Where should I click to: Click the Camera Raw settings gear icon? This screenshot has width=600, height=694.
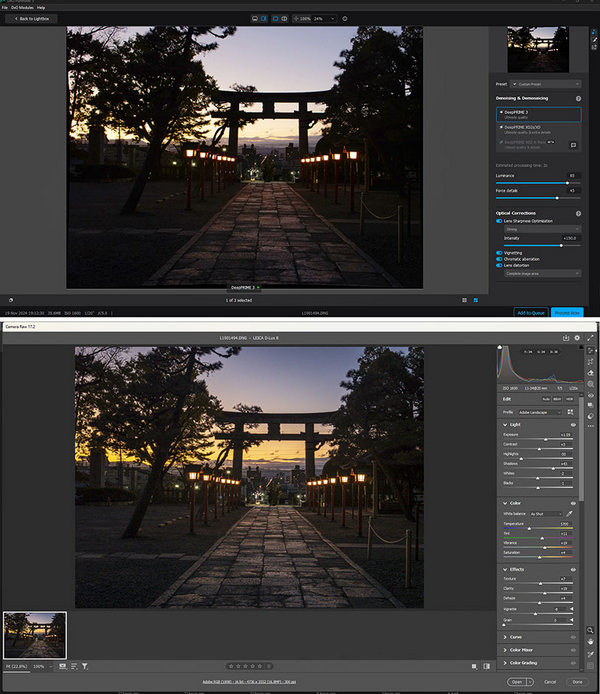(577, 338)
